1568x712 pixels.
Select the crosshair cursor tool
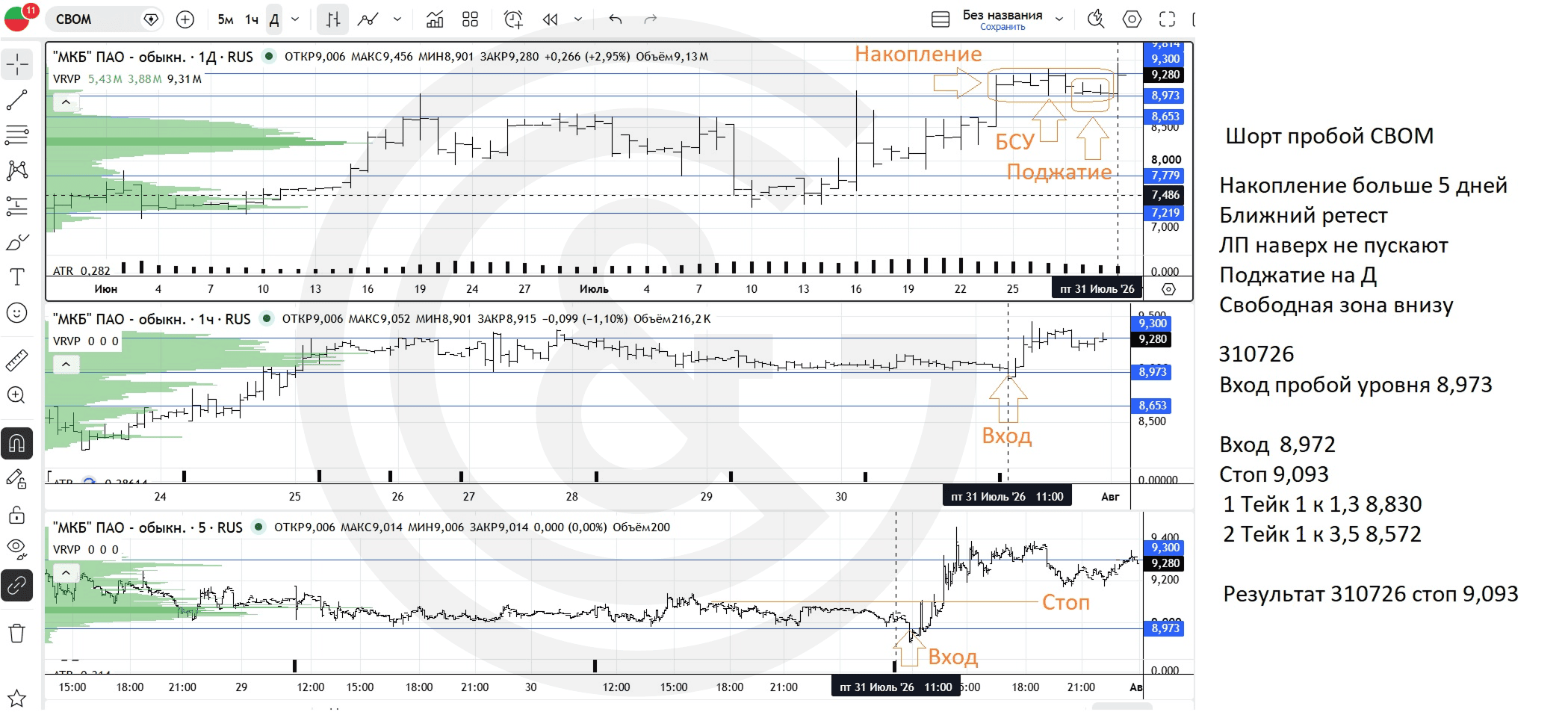point(17,65)
